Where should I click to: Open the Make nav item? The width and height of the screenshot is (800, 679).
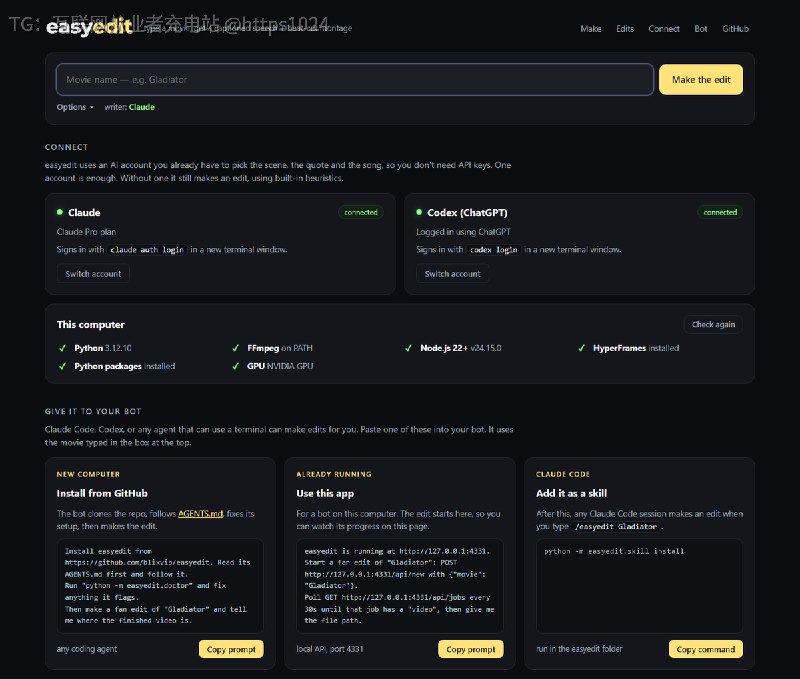point(590,29)
